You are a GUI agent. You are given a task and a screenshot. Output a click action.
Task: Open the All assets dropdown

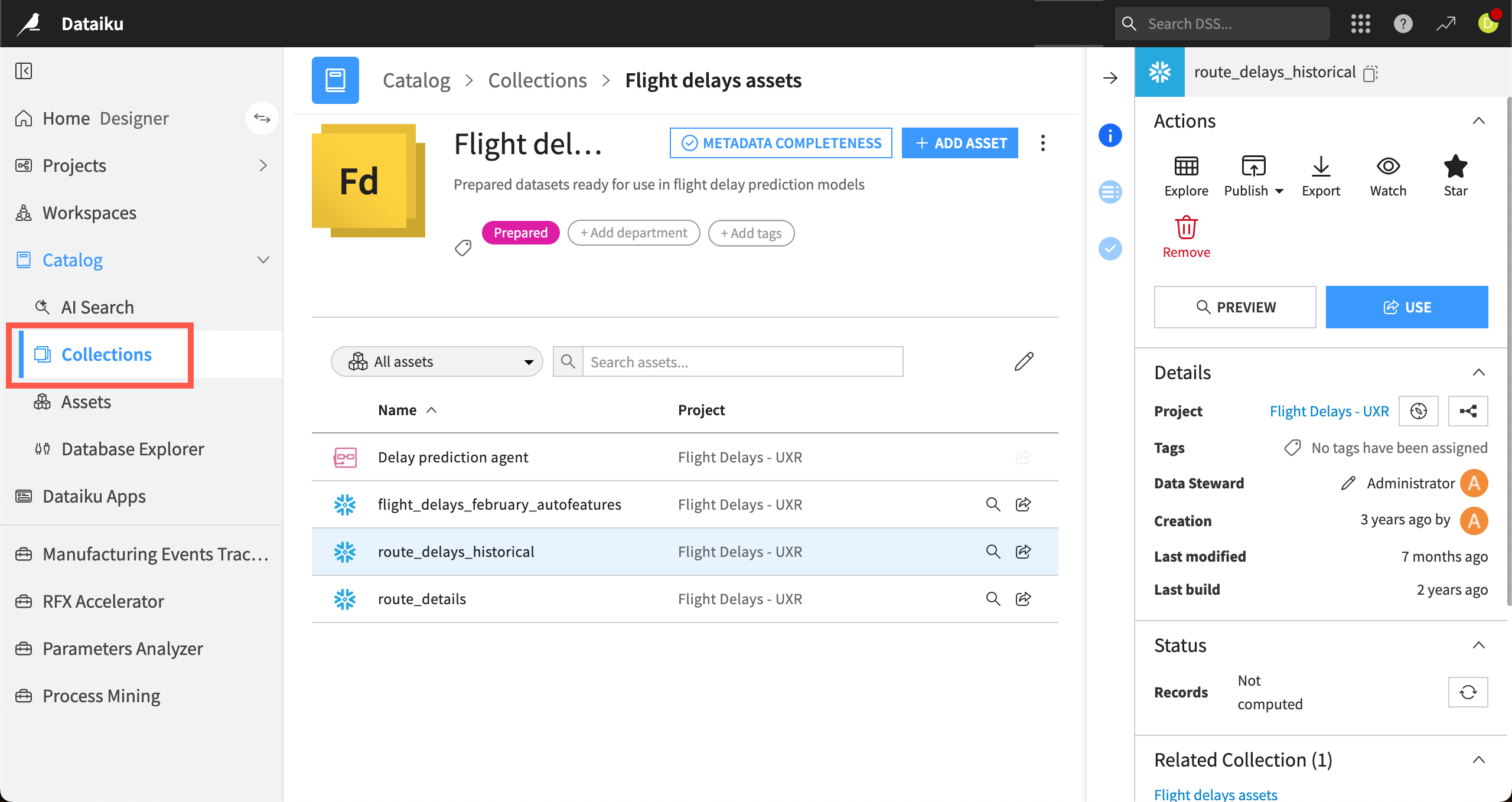point(437,361)
